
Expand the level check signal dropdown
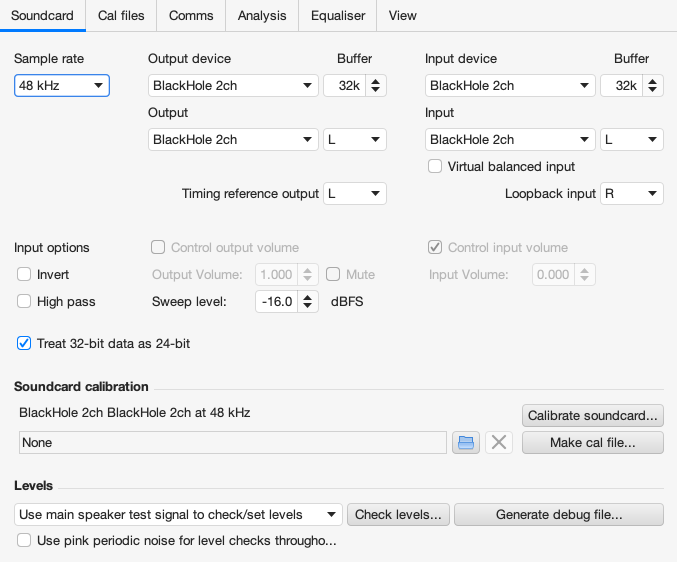[178, 515]
